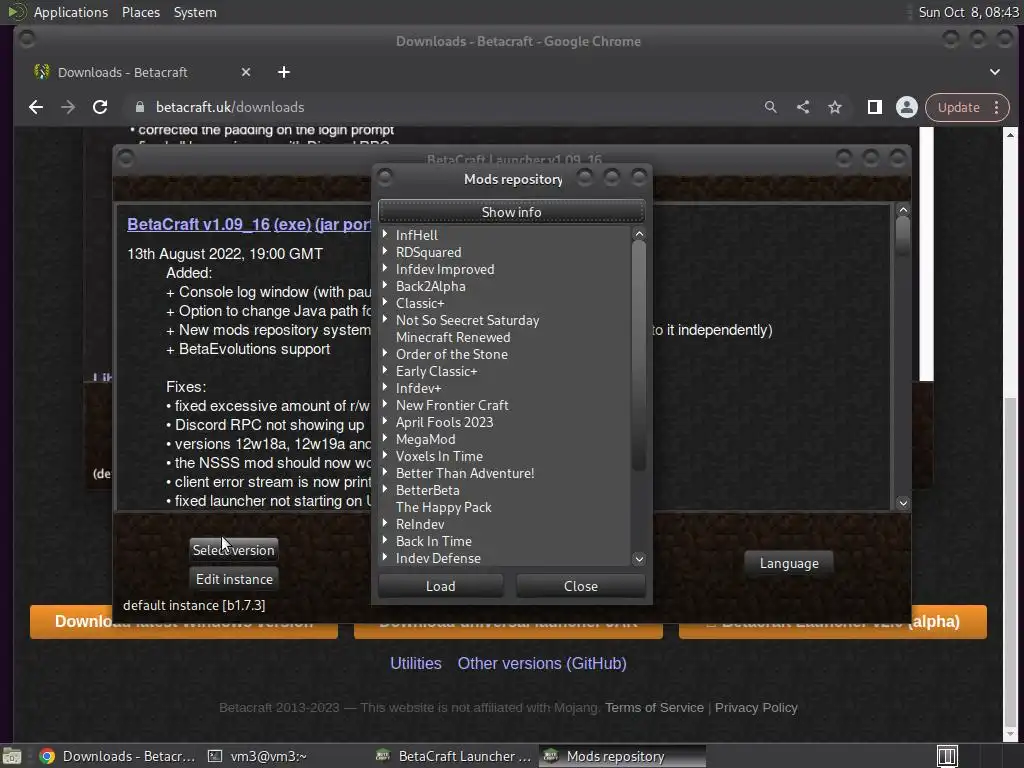This screenshot has width=1024, height=768.
Task: Open the Chrome profile avatar
Action: click(x=906, y=107)
